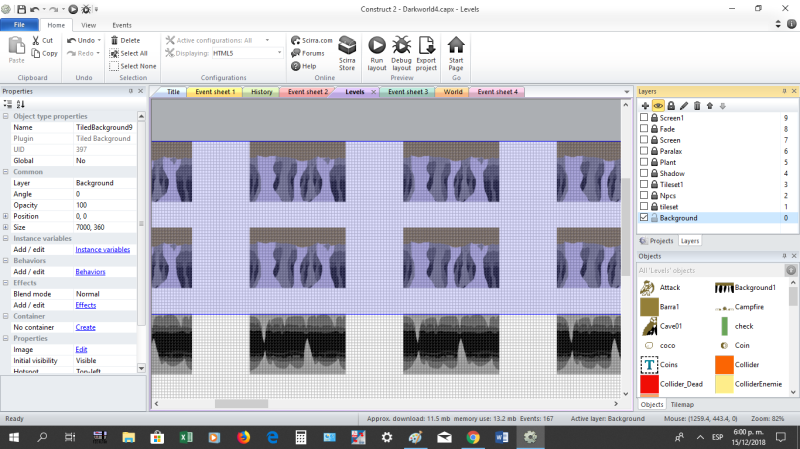Click the Behaviors link
This screenshot has height=449, width=800.
tap(90, 272)
